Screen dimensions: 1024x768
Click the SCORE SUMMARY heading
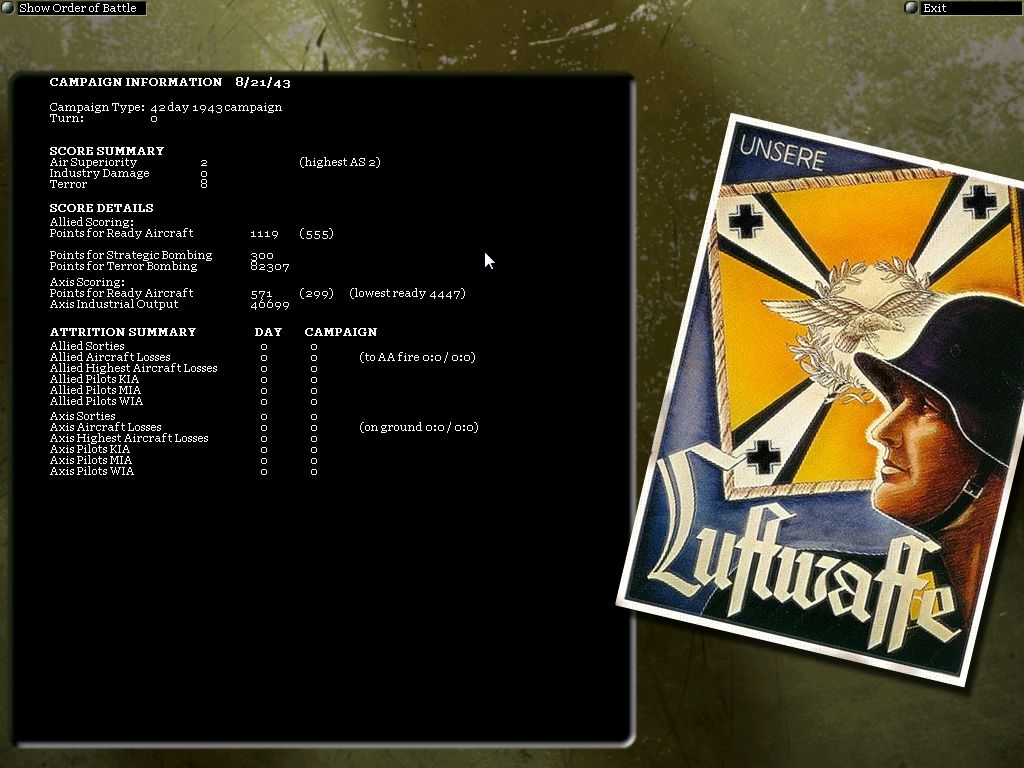106,151
